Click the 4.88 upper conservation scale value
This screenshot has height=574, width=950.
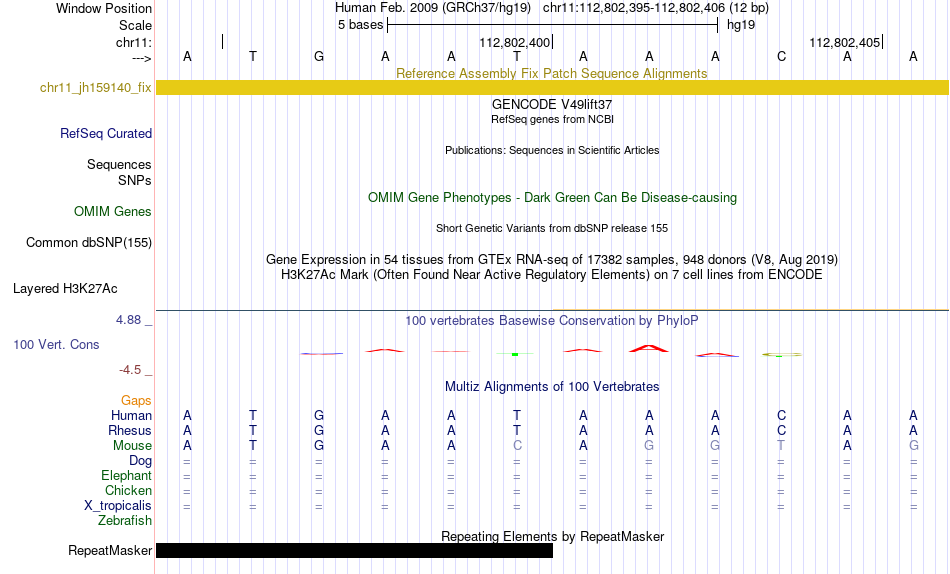pyautogui.click(x=128, y=320)
